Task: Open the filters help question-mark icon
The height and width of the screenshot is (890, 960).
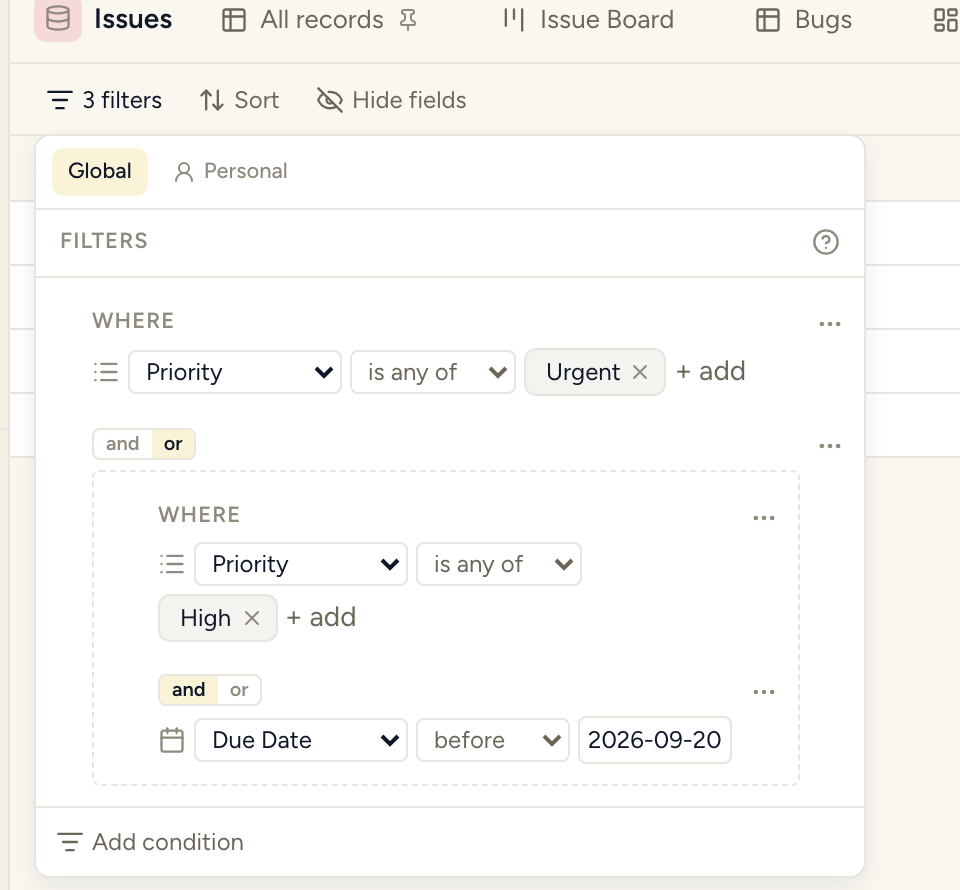Action: click(x=825, y=242)
